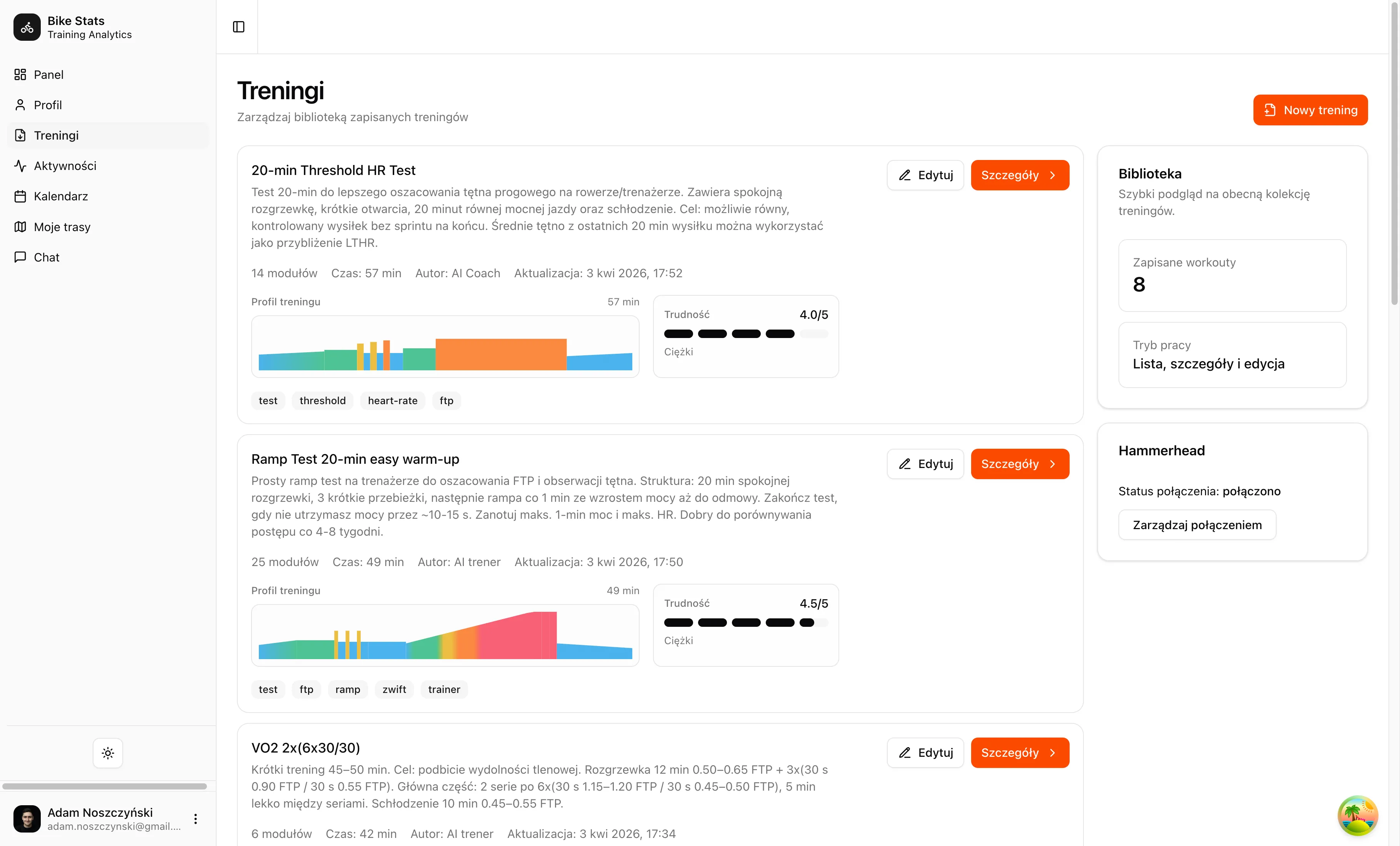Open Szczegóły for 20-min Threshold HR Test

[x=1019, y=175]
